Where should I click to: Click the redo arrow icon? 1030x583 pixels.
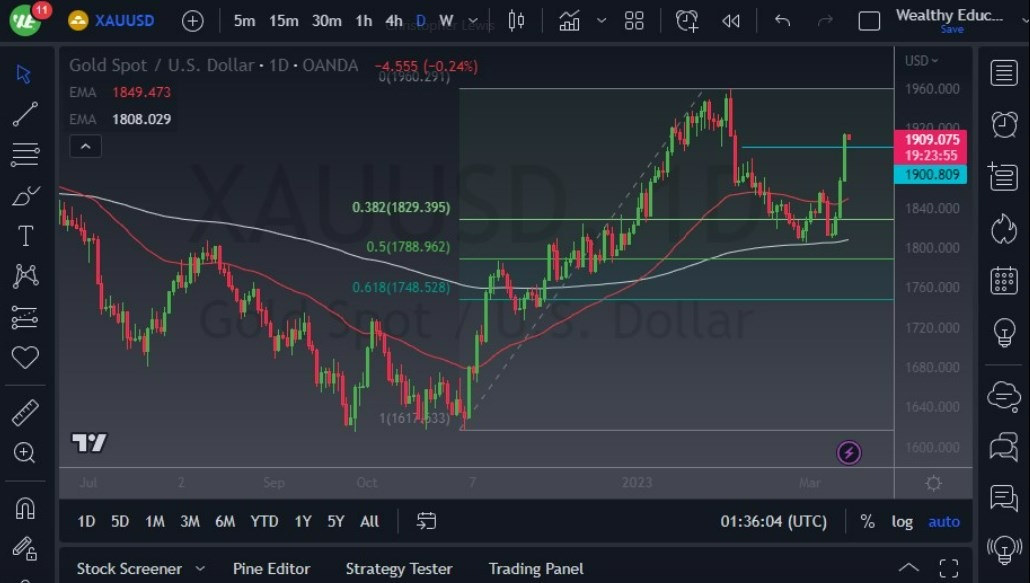coord(825,21)
